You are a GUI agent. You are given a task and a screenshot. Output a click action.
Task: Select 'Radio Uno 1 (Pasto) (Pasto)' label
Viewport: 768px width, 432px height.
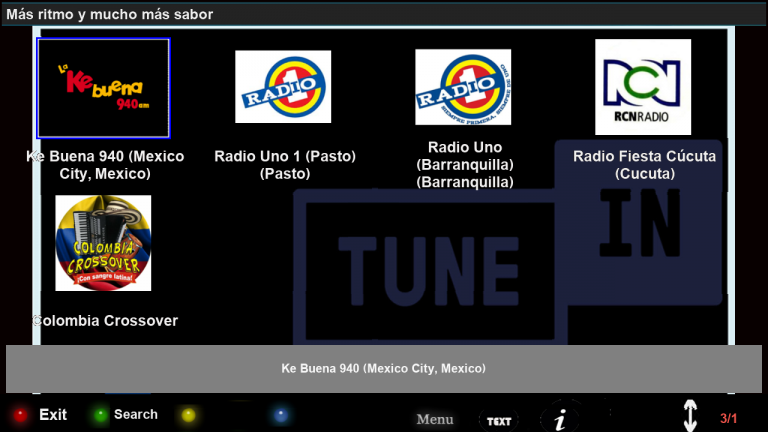(285, 165)
